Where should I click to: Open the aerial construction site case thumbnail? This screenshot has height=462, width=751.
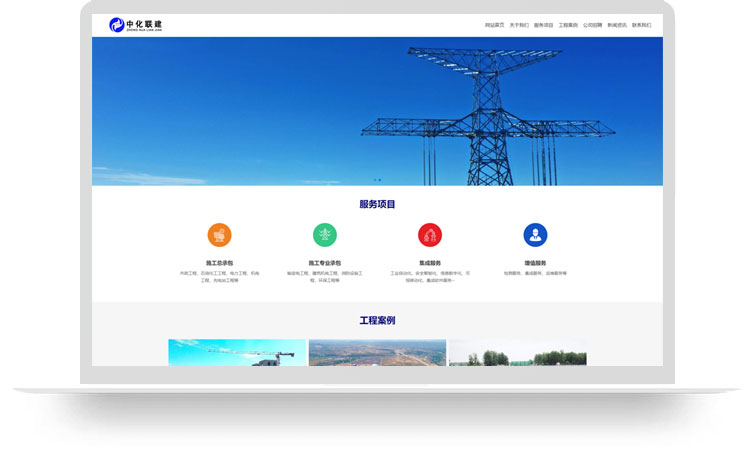tap(377, 352)
